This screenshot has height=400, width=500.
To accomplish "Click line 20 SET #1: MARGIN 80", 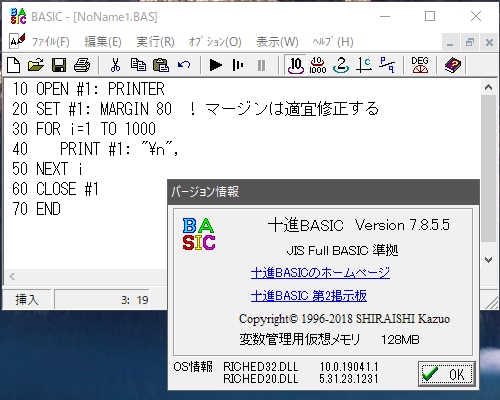I will (x=195, y=109).
